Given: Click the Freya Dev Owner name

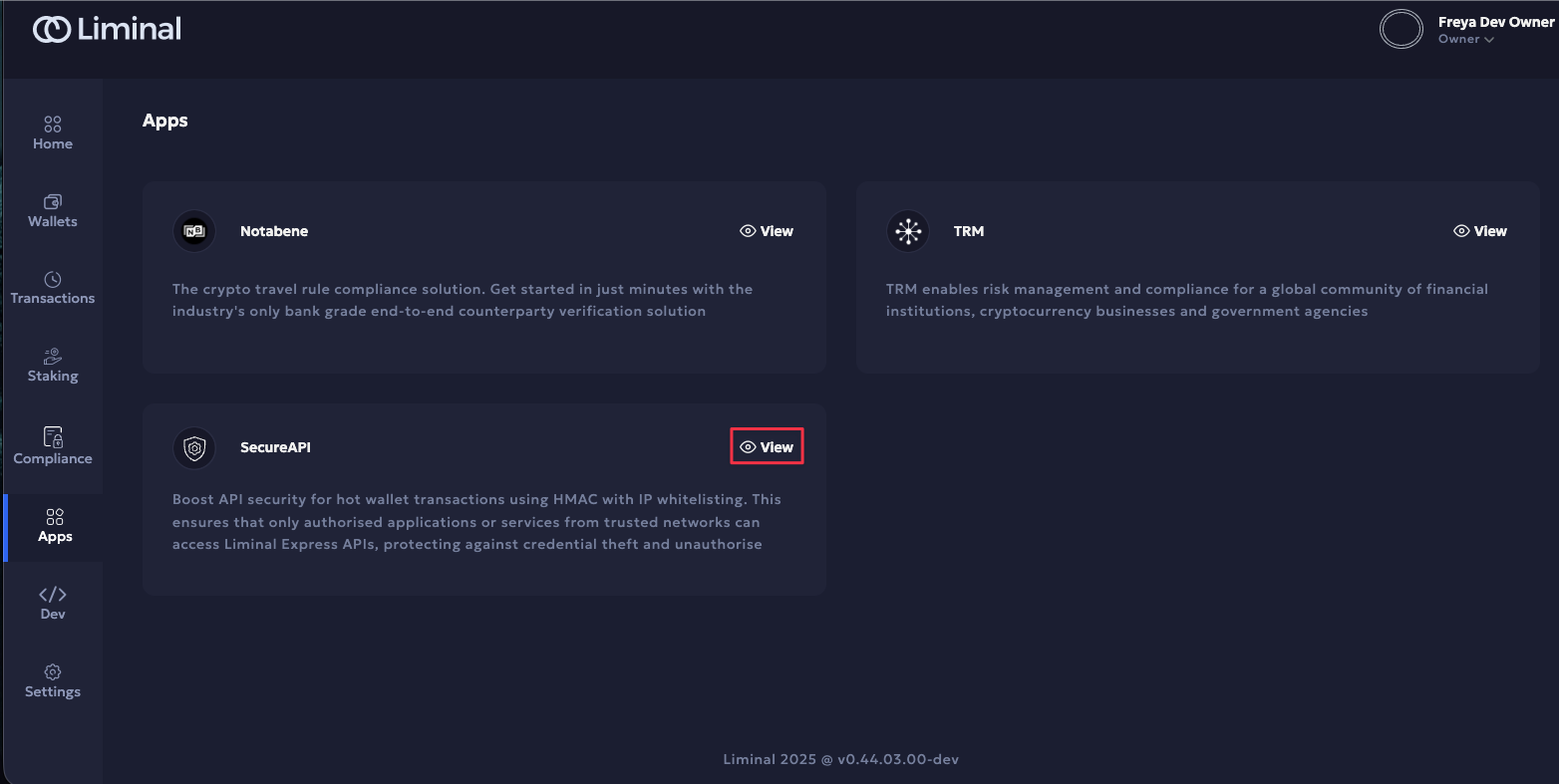Looking at the screenshot, I should pyautogui.click(x=1496, y=22).
